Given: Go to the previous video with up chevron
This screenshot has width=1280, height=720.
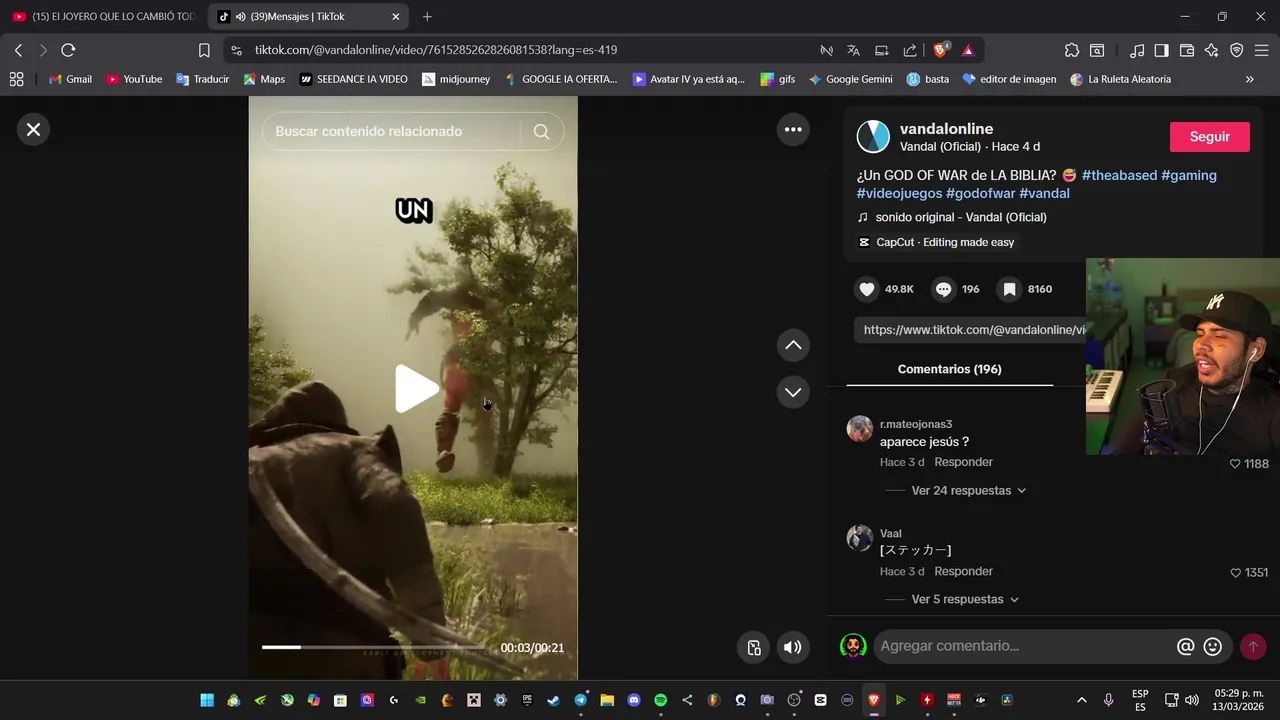Looking at the screenshot, I should (793, 345).
